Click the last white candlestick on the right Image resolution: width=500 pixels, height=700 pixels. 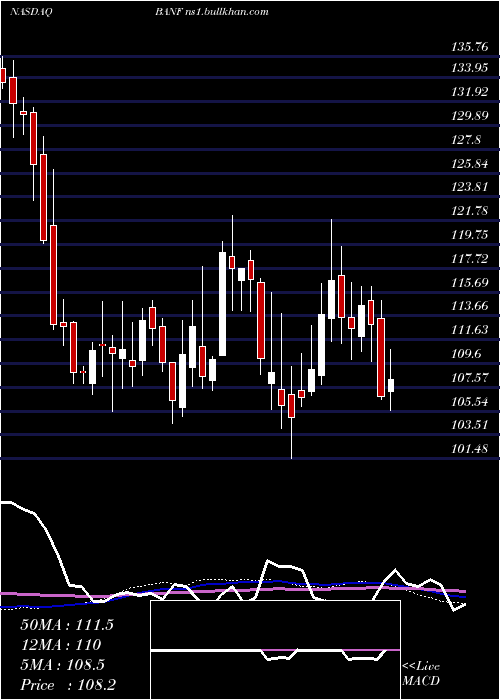[391, 385]
